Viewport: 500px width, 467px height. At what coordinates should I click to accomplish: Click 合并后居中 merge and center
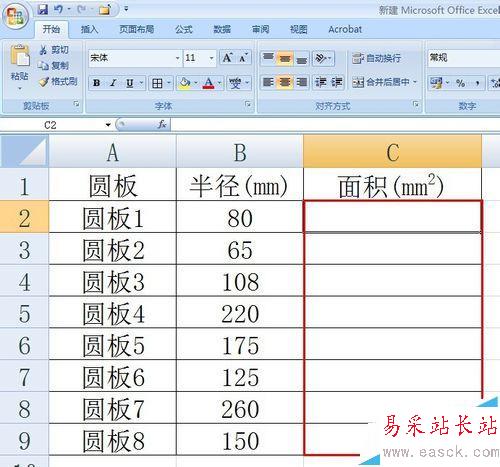click(381, 82)
